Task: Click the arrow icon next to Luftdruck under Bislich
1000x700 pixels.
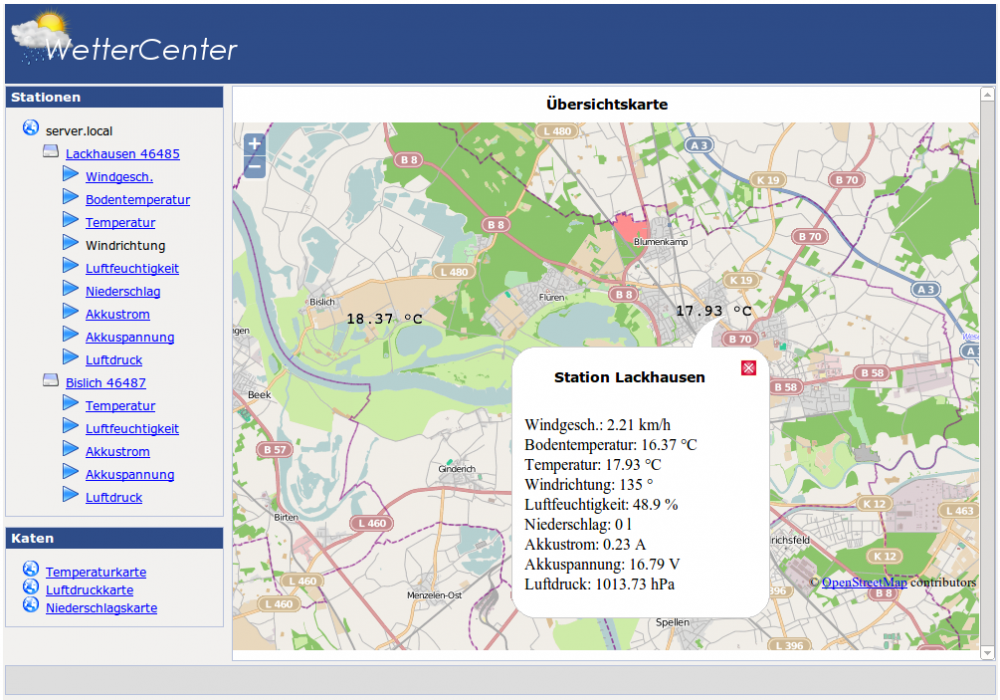Action: tap(70, 495)
